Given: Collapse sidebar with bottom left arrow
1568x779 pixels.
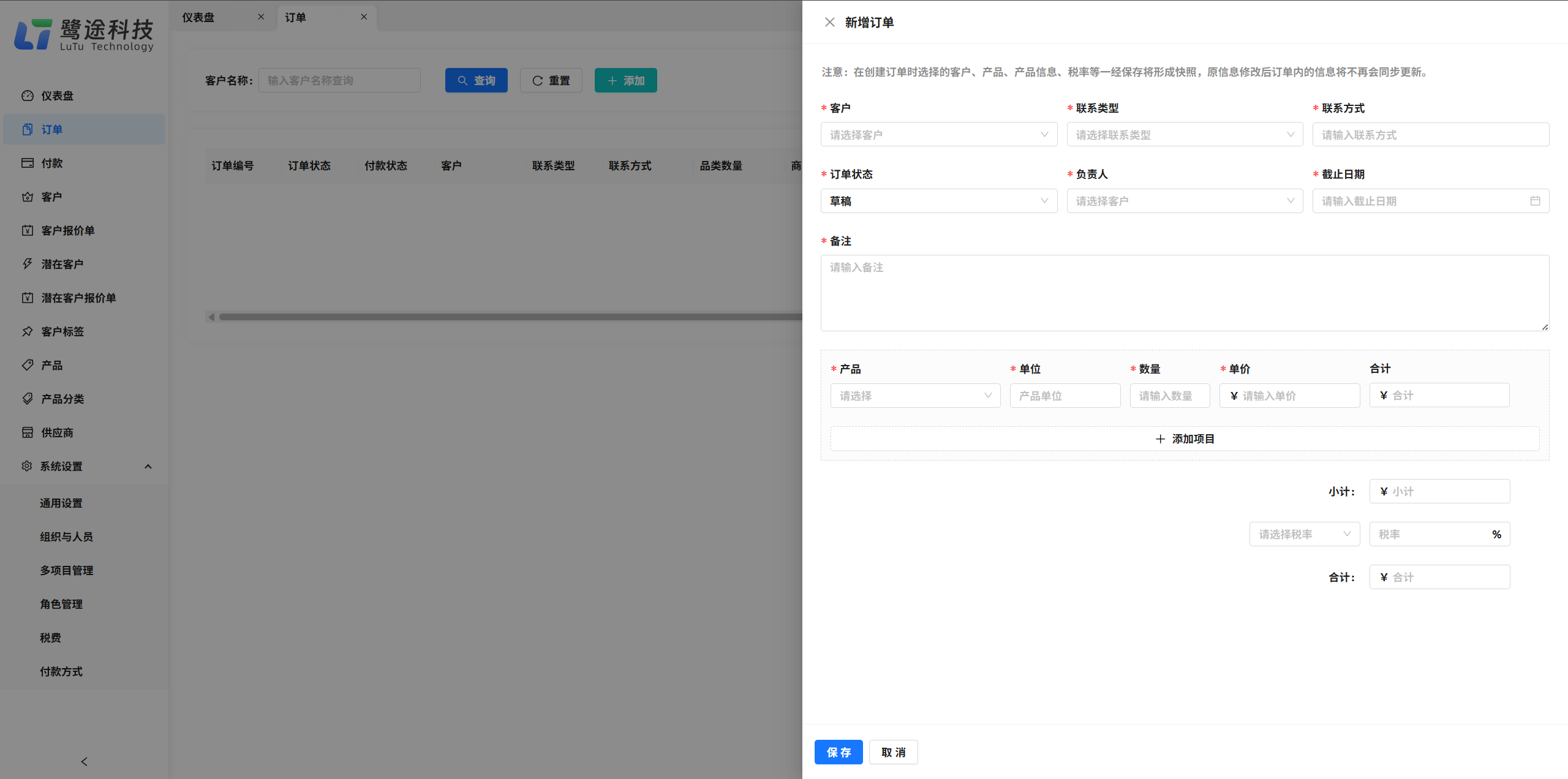Looking at the screenshot, I should 84,761.
